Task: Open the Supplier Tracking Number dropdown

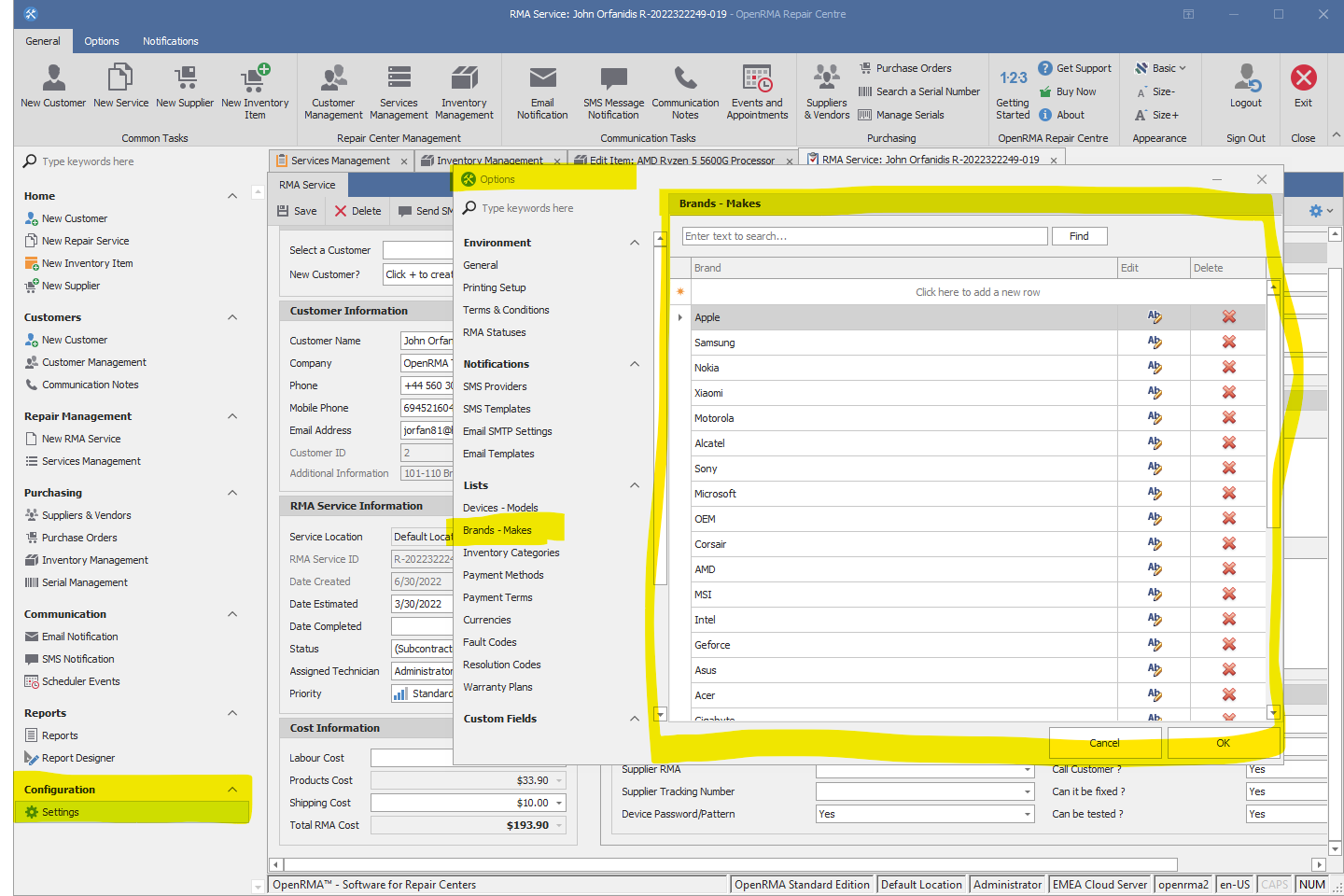Action: coord(1028,791)
